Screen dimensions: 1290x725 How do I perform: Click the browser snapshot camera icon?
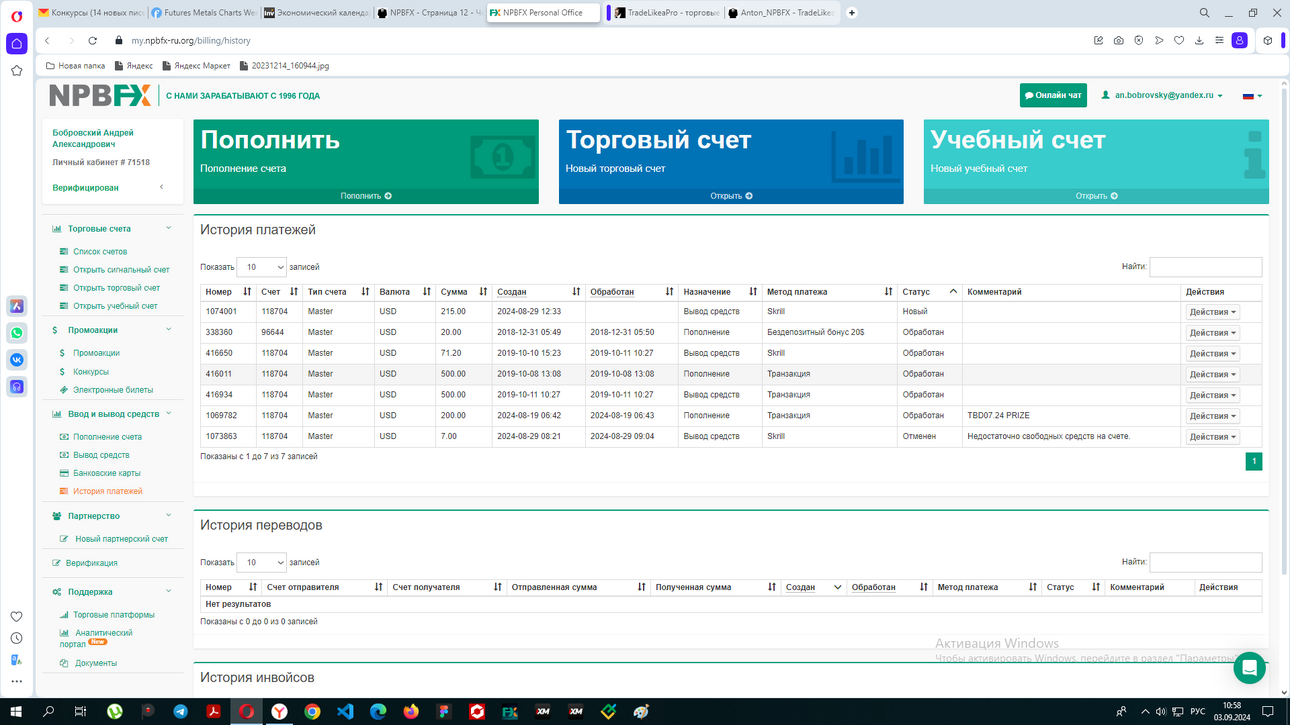[x=1118, y=41]
